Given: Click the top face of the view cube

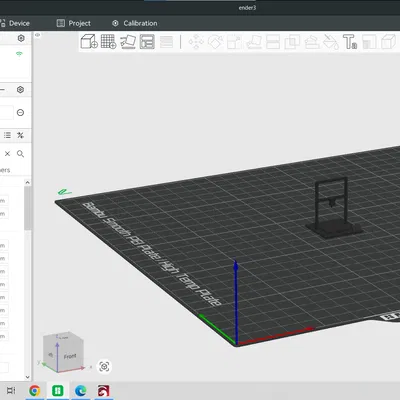Looking at the screenshot, I should point(63,337).
